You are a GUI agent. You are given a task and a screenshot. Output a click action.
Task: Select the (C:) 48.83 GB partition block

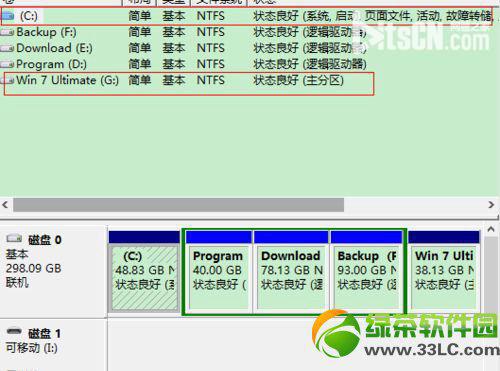[144, 271]
